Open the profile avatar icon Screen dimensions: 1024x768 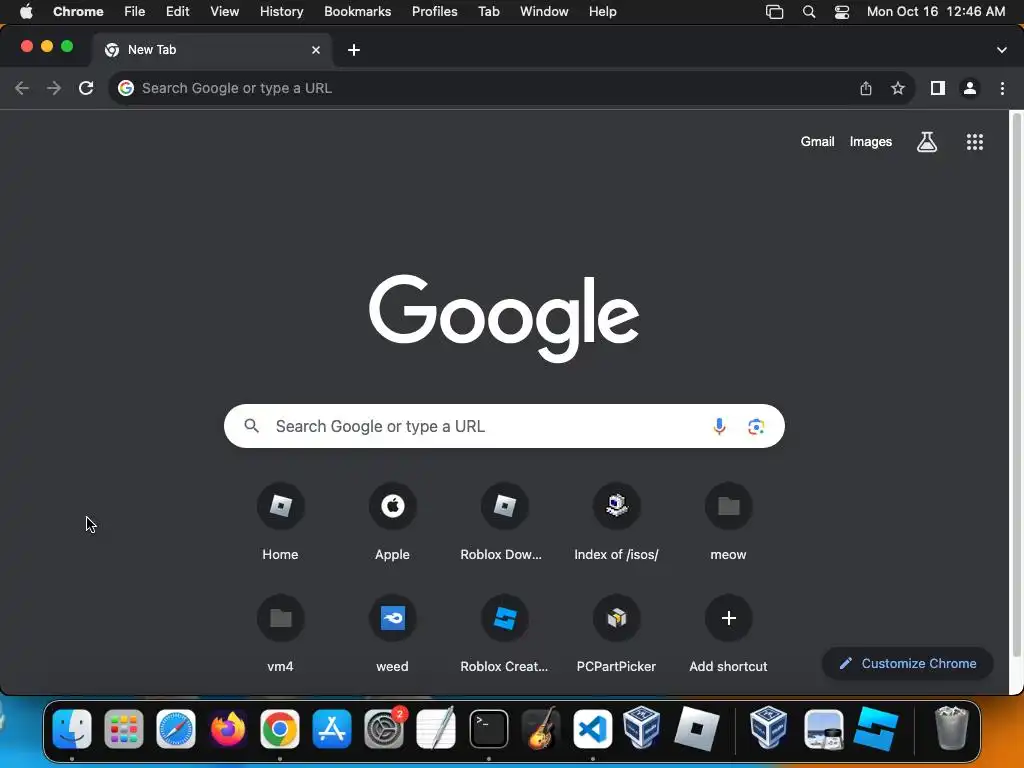tap(970, 88)
